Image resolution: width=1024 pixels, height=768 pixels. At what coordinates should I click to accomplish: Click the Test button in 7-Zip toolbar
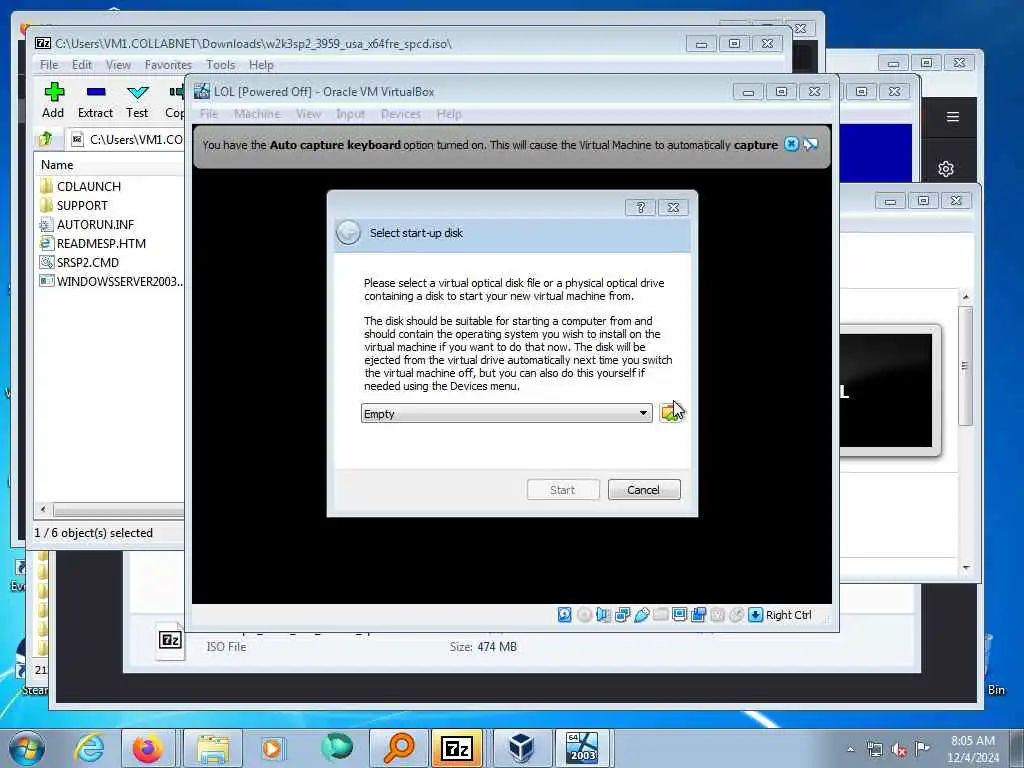[x=137, y=101]
